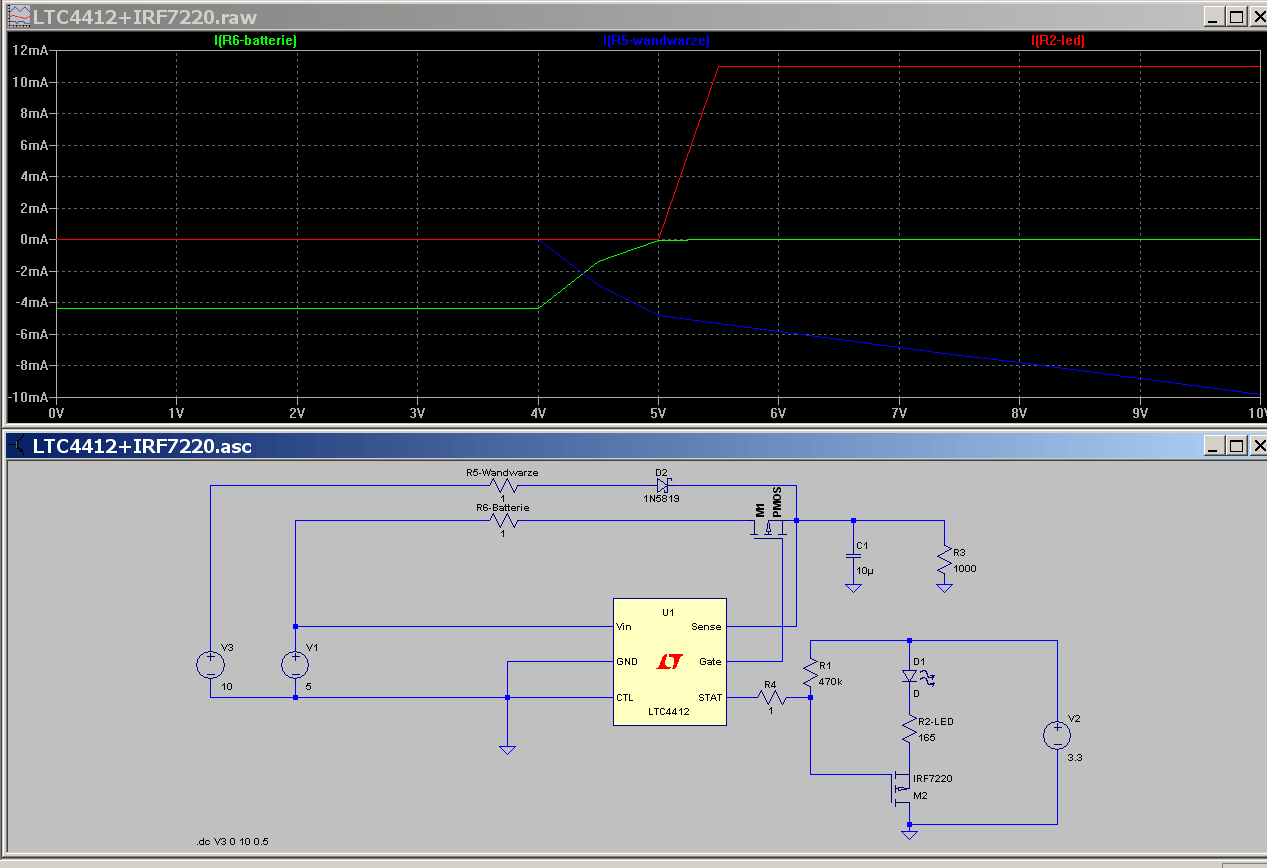Click the 12mA label on the vertical axis
Screen dimensions: 1267x868
pyautogui.click(x=30, y=50)
